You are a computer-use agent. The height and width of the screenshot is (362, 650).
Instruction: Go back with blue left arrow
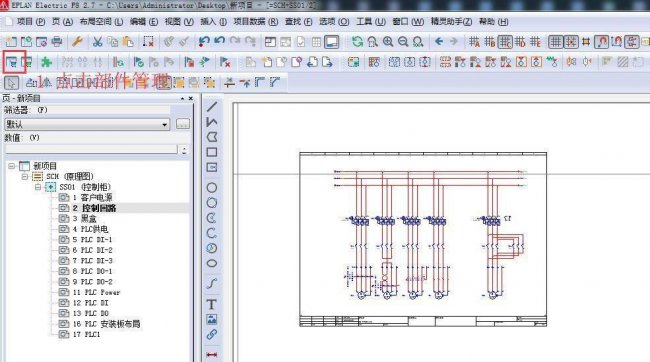[439, 41]
